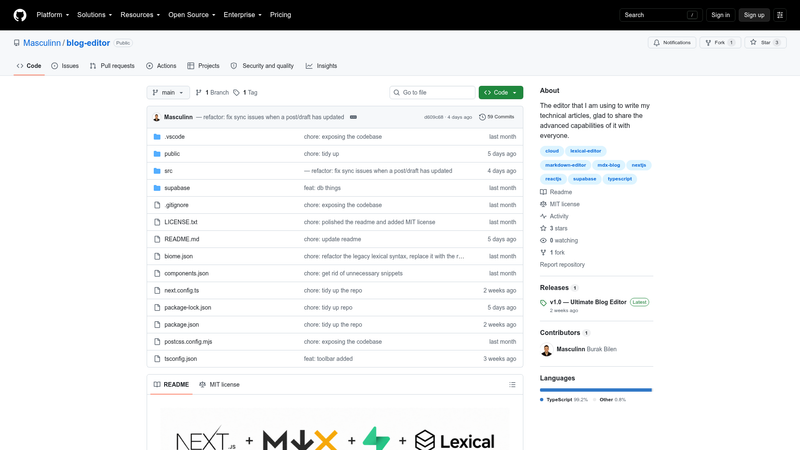Open Readme link in About sidebar

point(556,192)
